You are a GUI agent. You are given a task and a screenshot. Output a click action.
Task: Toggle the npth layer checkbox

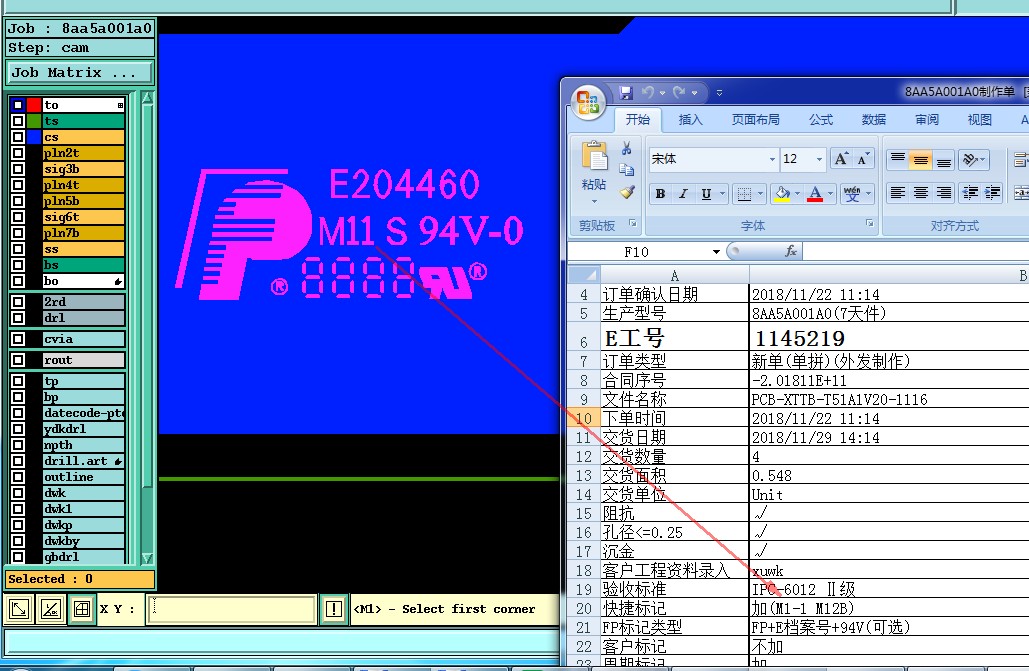18,445
